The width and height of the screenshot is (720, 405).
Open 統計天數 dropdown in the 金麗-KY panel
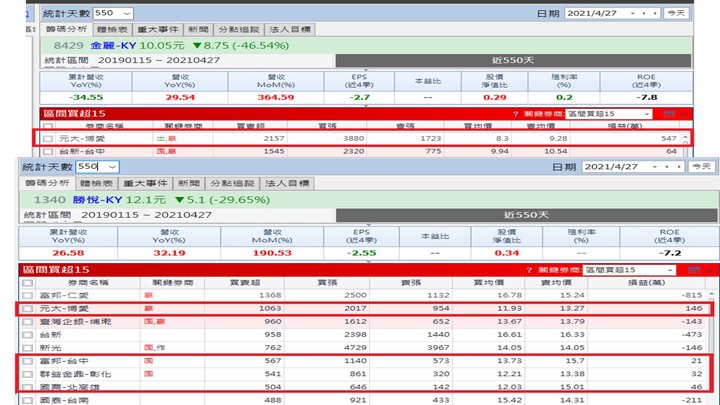[x=126, y=13]
